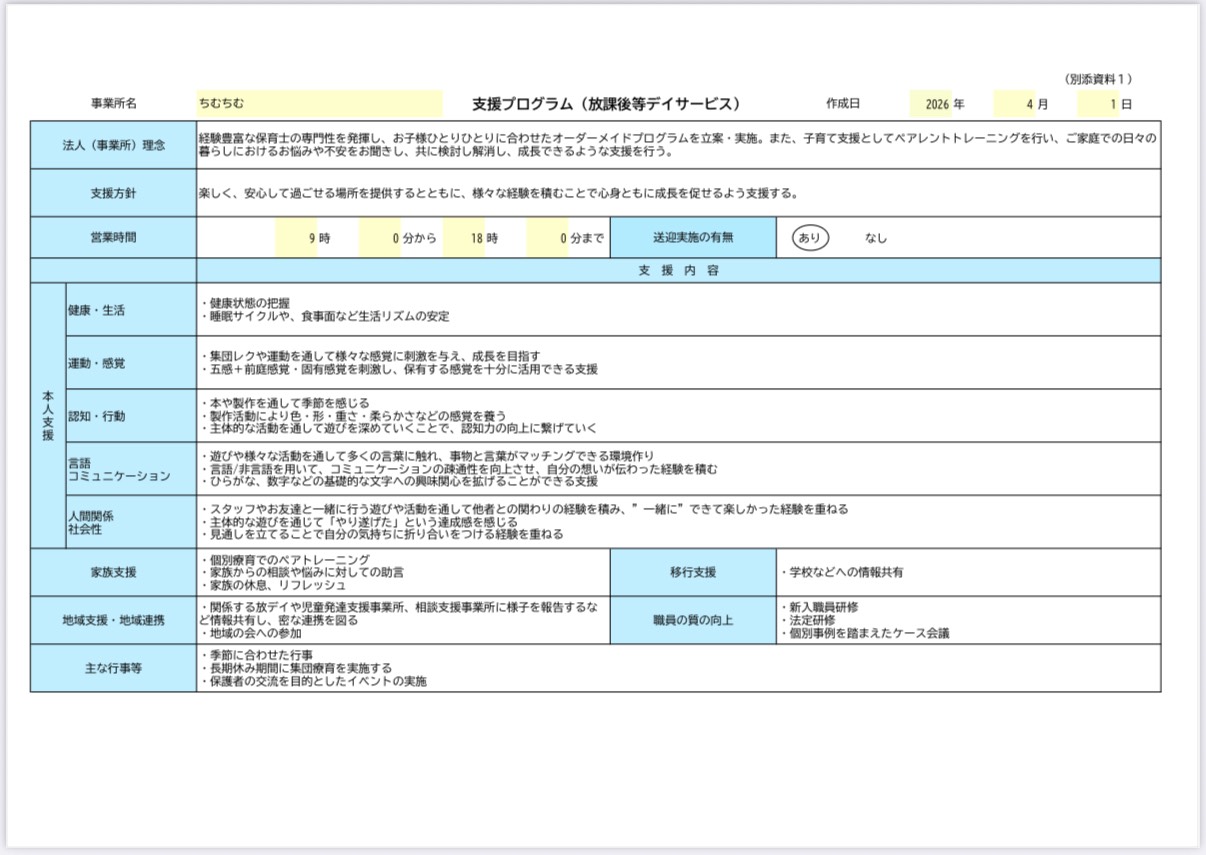1206x855 pixels.
Task: Click the 移行支援 header cell
Action: (693, 572)
